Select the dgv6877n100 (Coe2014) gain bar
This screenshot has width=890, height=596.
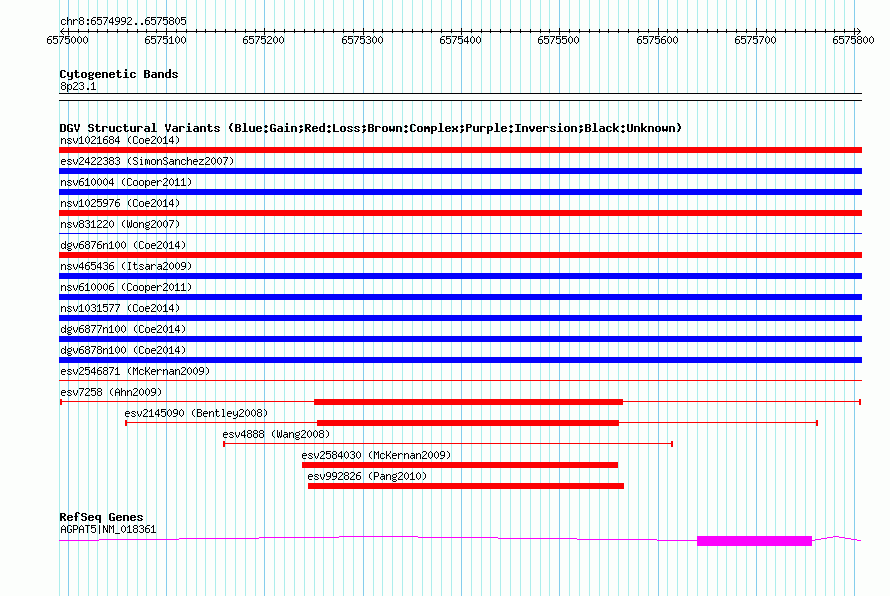click(460, 339)
